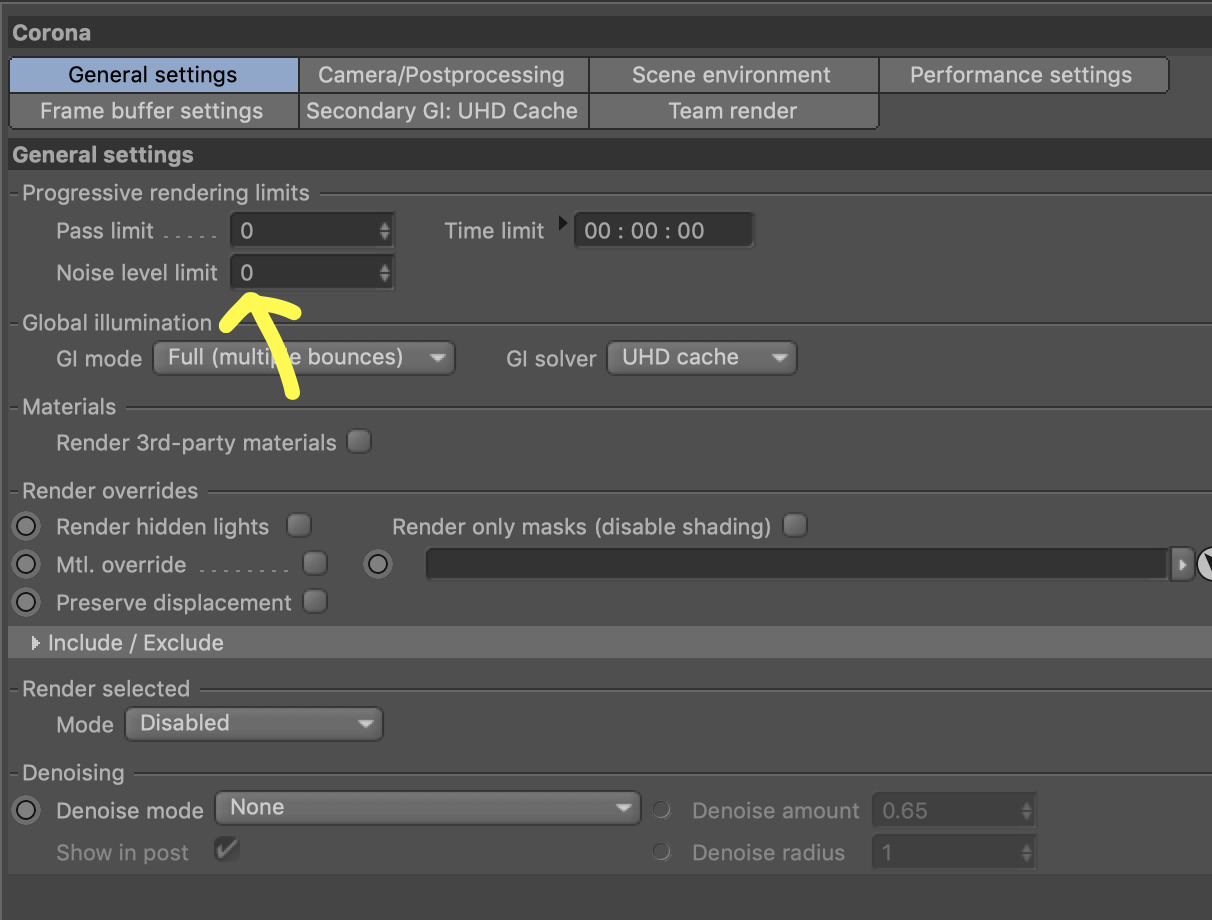
Task: Open the Frame buffer settings tab
Action: click(x=154, y=111)
